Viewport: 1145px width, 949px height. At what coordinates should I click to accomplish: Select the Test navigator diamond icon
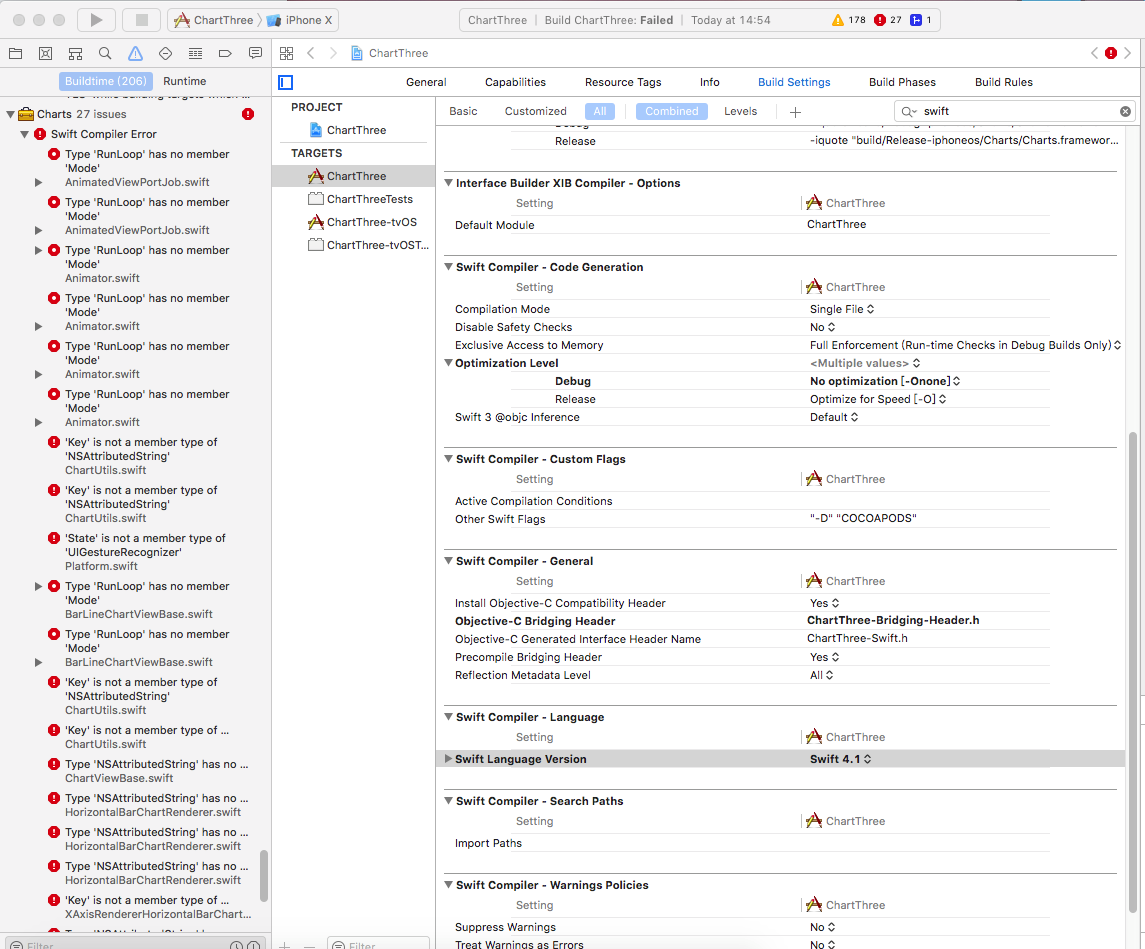[x=166, y=53]
